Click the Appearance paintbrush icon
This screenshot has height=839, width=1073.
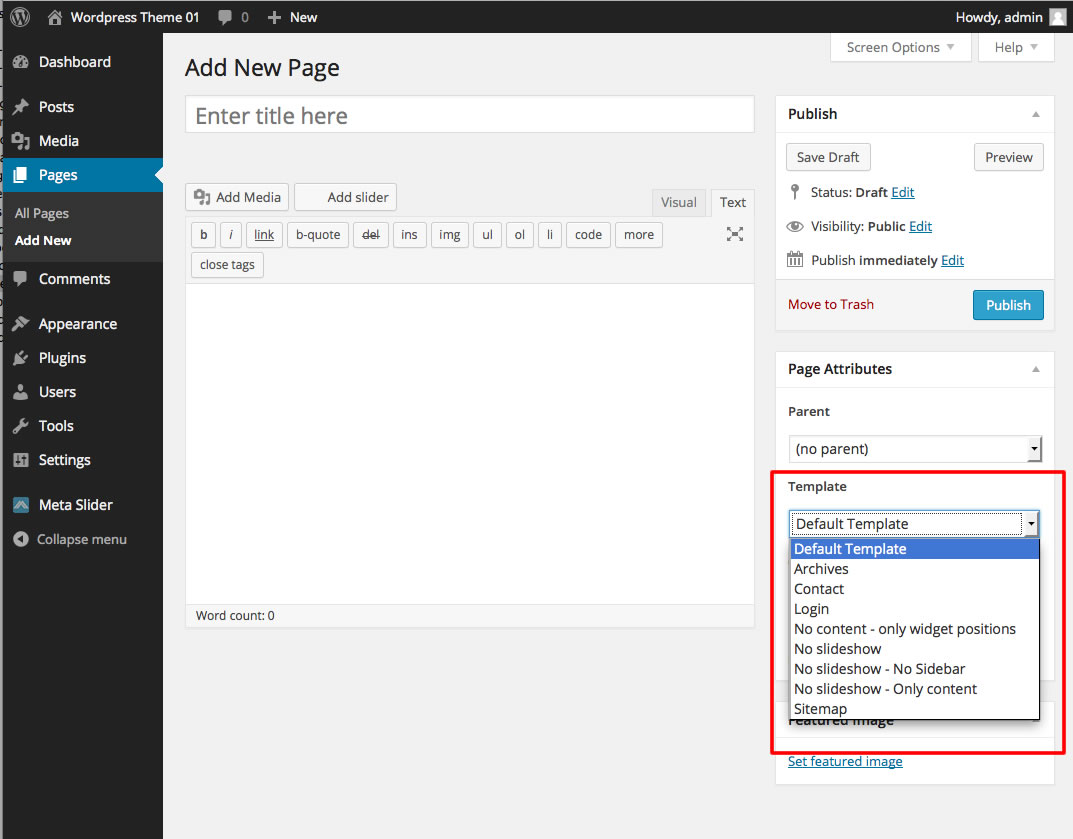21,324
